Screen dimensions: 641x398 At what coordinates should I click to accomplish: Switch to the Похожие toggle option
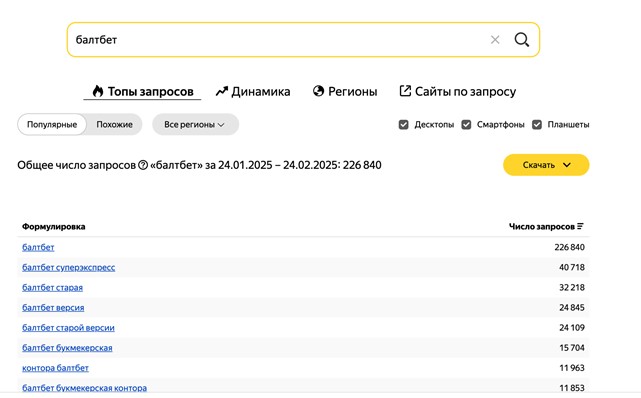coord(114,124)
